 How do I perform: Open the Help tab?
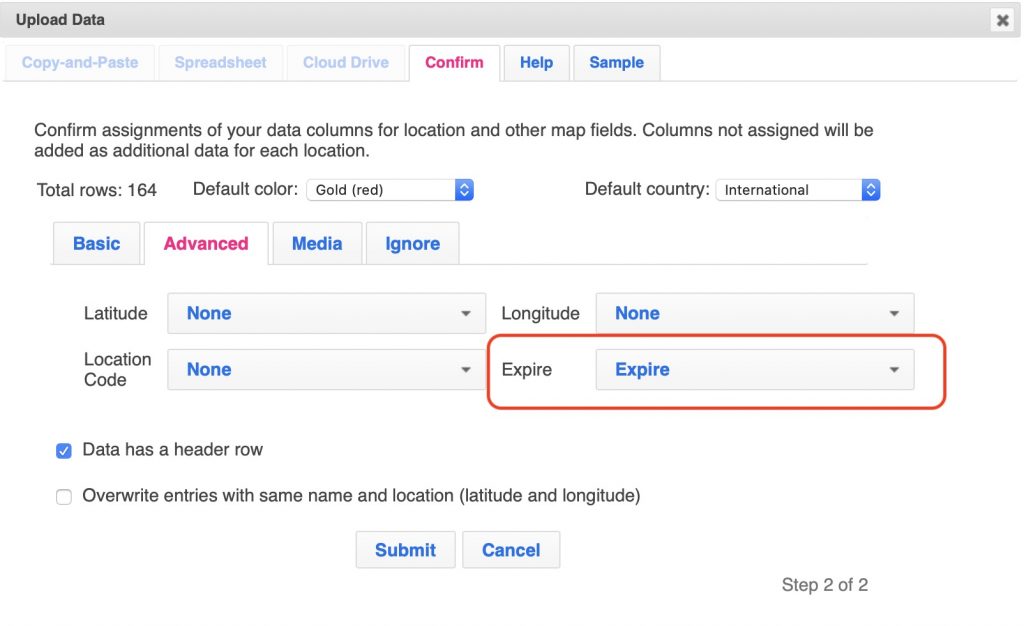(x=536, y=62)
